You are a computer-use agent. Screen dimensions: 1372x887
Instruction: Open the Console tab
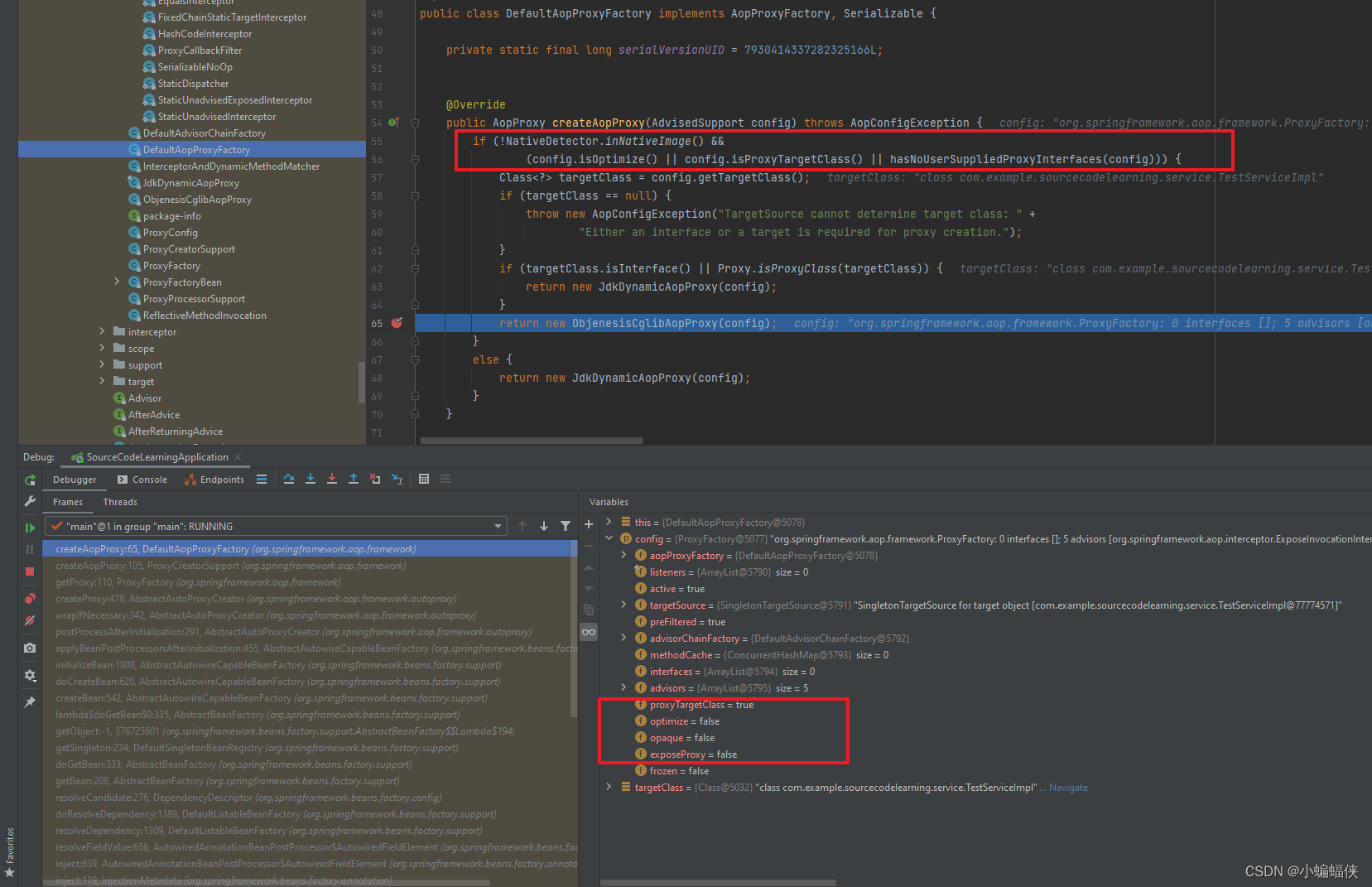click(x=149, y=479)
